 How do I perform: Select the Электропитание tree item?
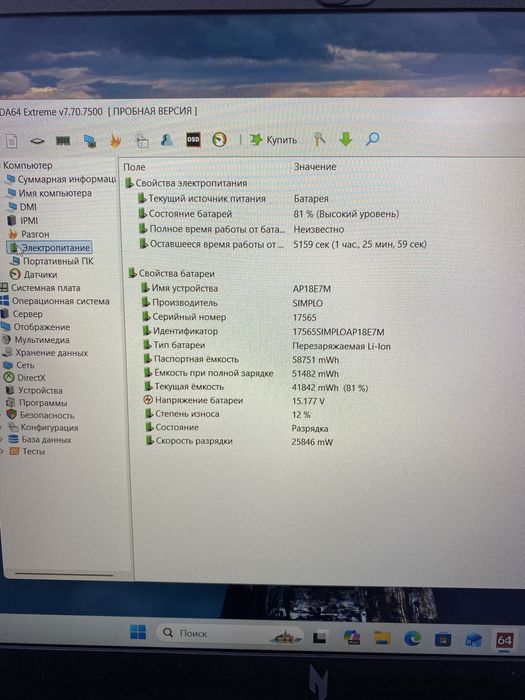click(x=49, y=247)
